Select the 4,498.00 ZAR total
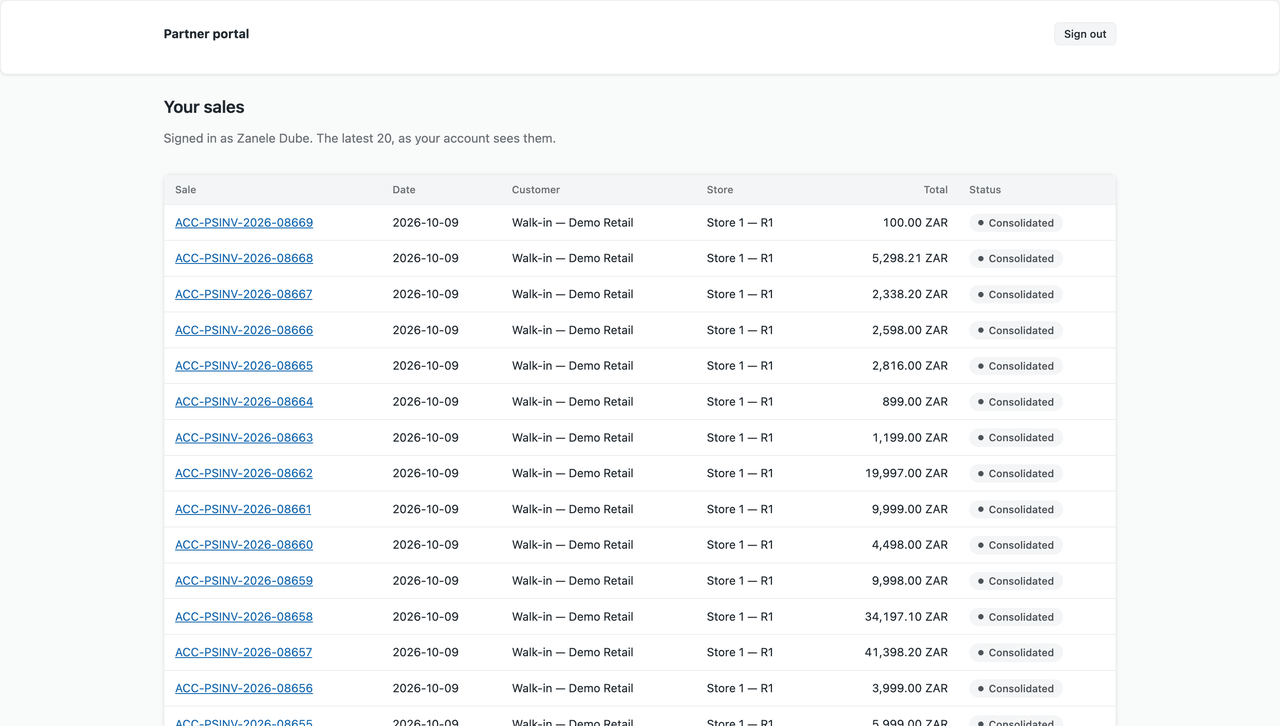 910,545
